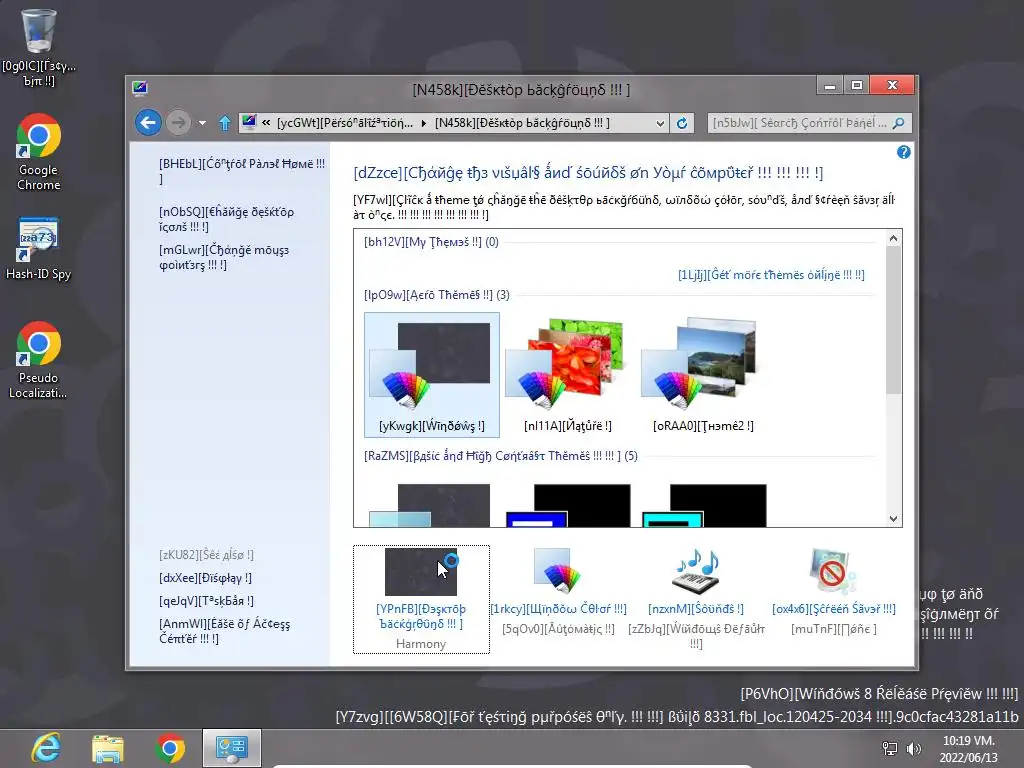The height and width of the screenshot is (768, 1024).
Task: Click the volume speaker tray icon
Action: click(914, 748)
